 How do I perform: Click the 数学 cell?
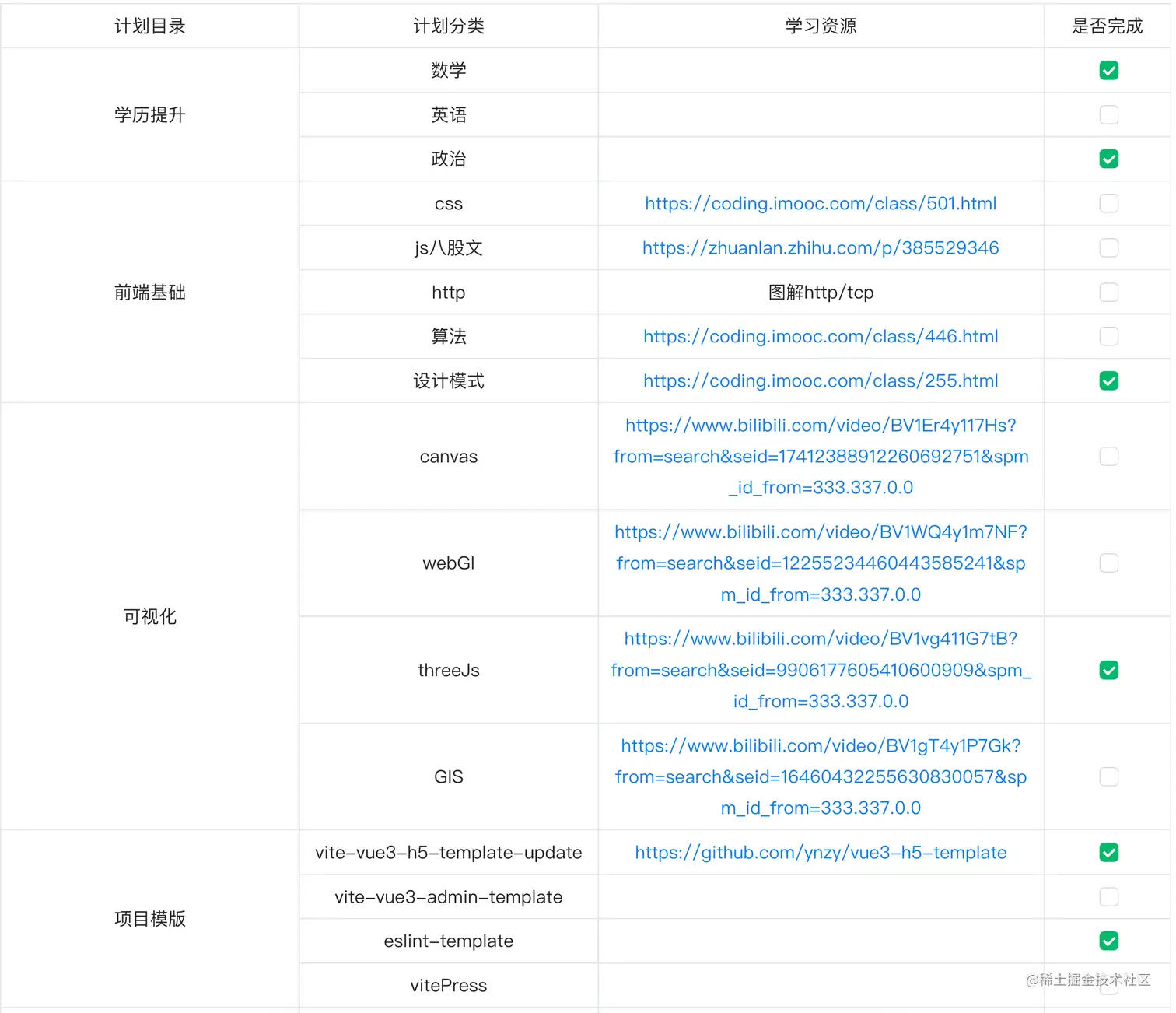449,71
